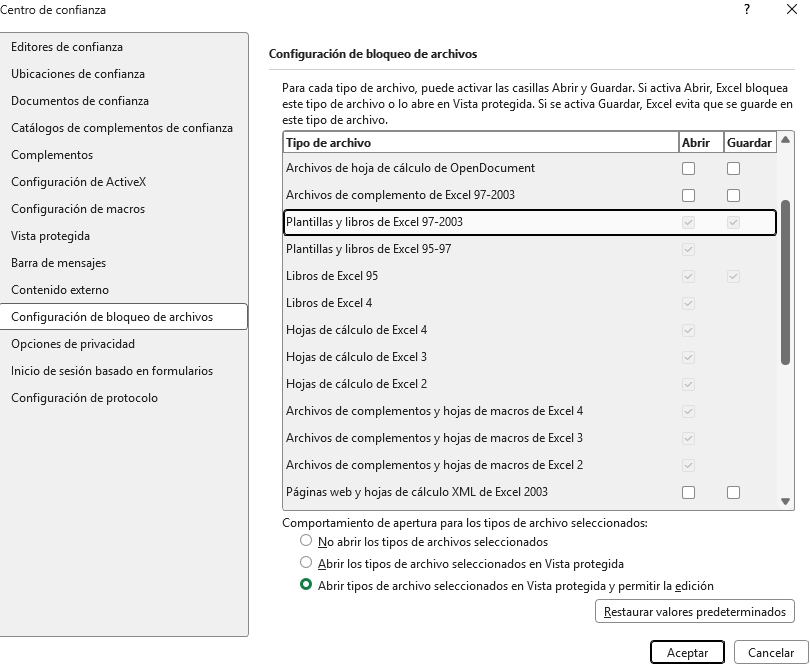This screenshot has height=667, width=810.
Task: Check Guardar for Archivos de complemento Excel 97-2003
Action: click(x=733, y=195)
